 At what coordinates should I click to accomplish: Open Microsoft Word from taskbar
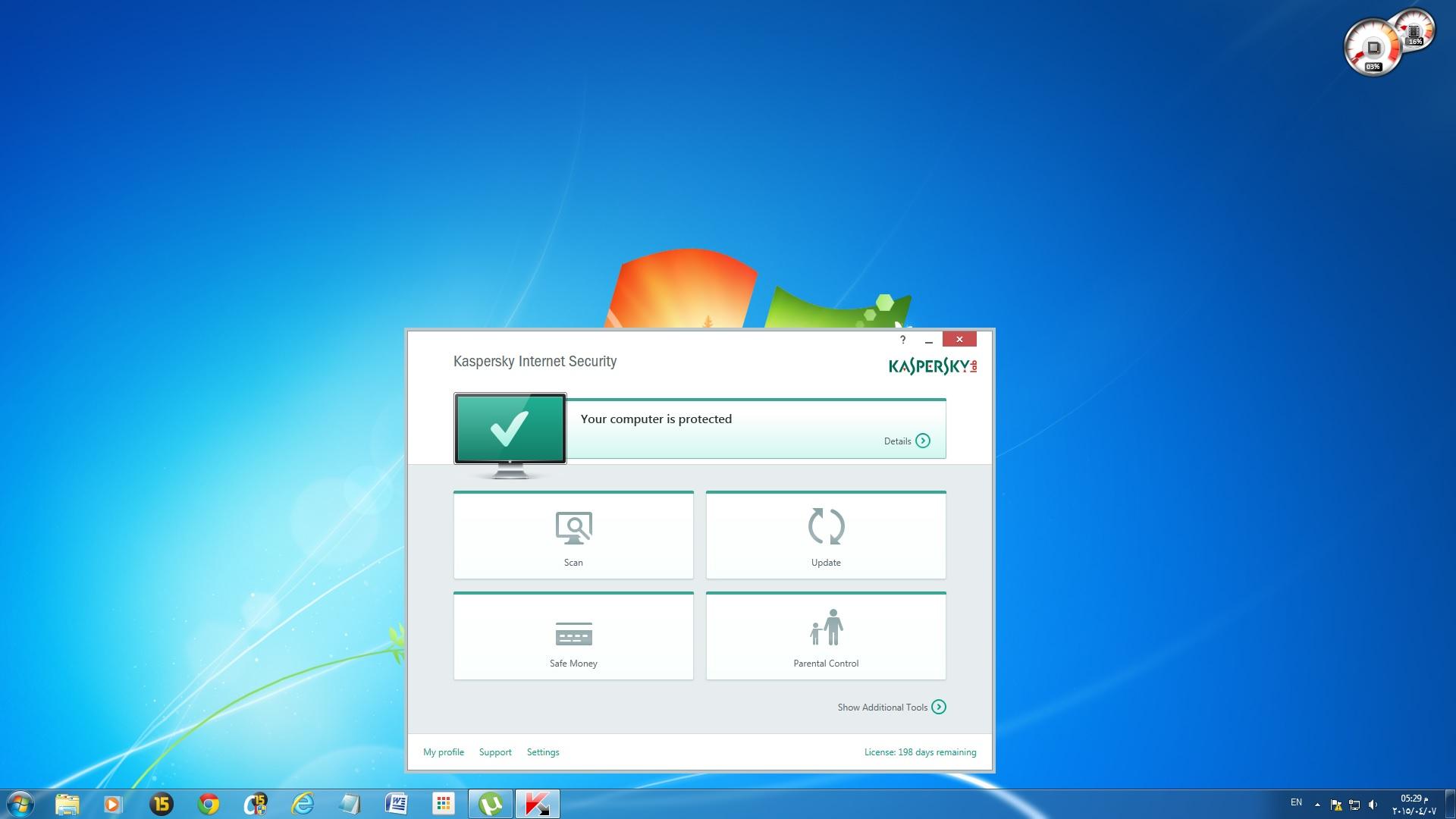click(397, 804)
